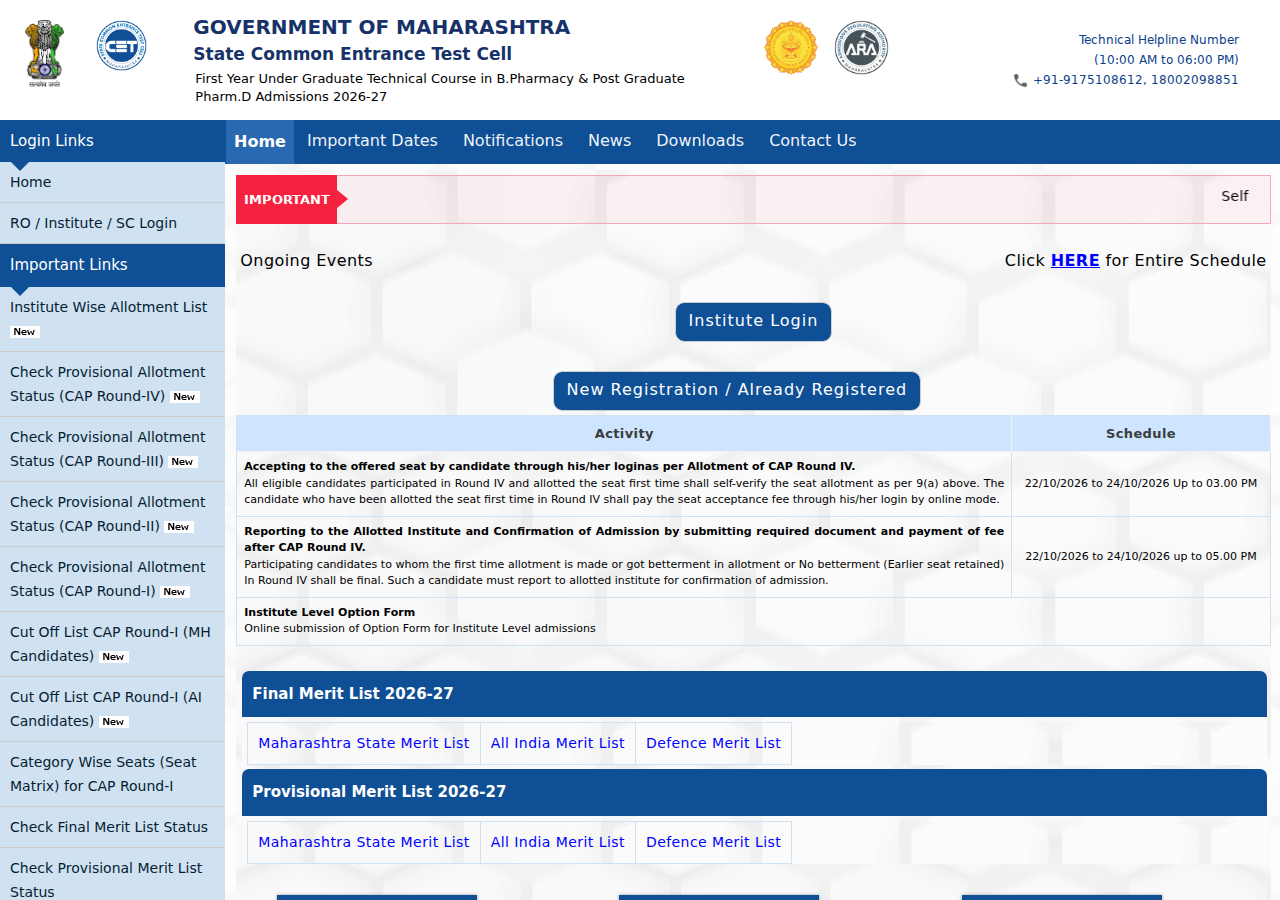This screenshot has width=1280, height=900.
Task: Open Provisional Maharashtra State Merit List
Action: 364,842
